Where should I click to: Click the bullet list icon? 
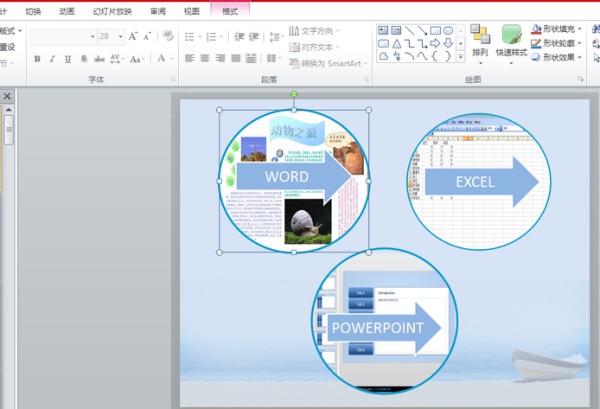coord(190,36)
